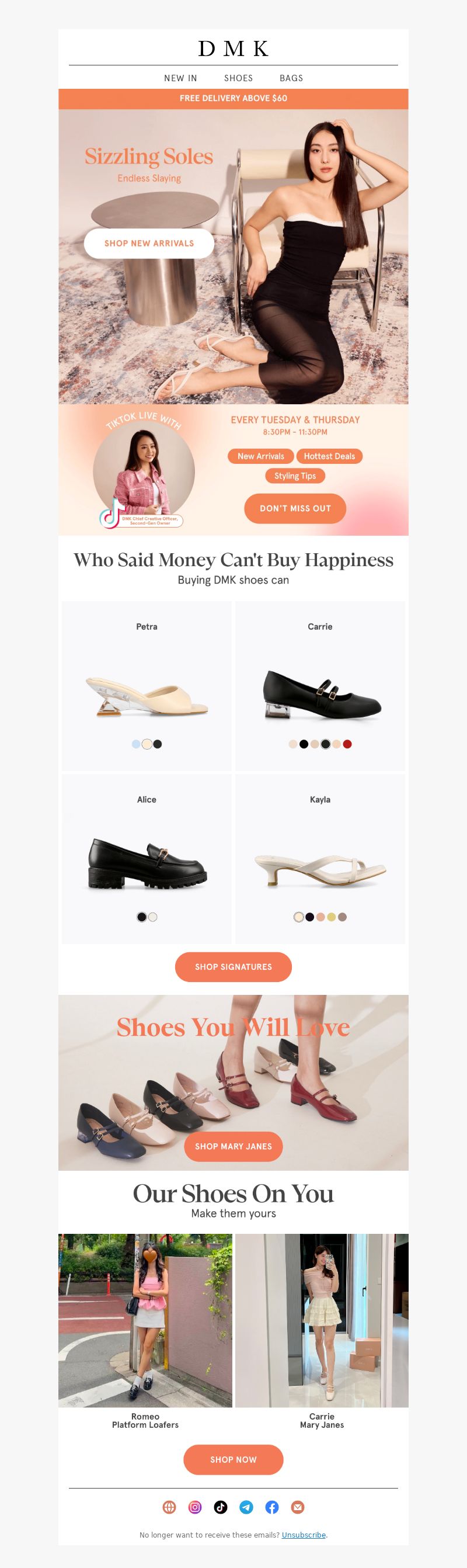
Task: Select the red color swatch under Carrie
Action: (347, 744)
